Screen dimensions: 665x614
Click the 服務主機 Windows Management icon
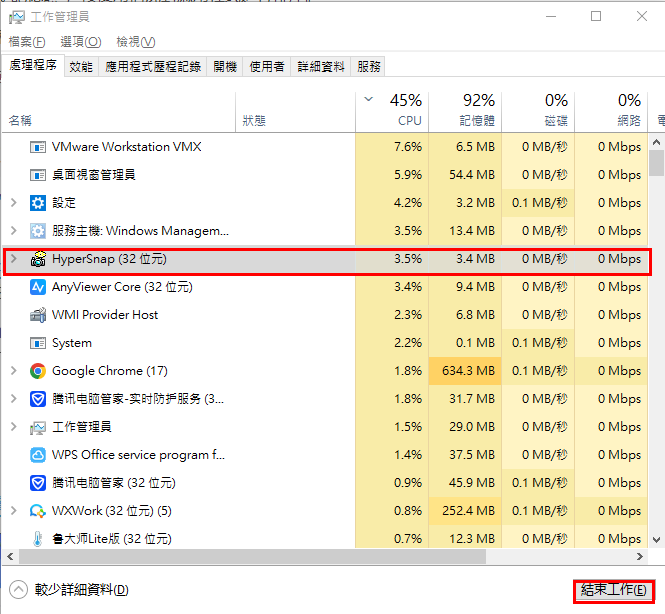(x=38, y=231)
